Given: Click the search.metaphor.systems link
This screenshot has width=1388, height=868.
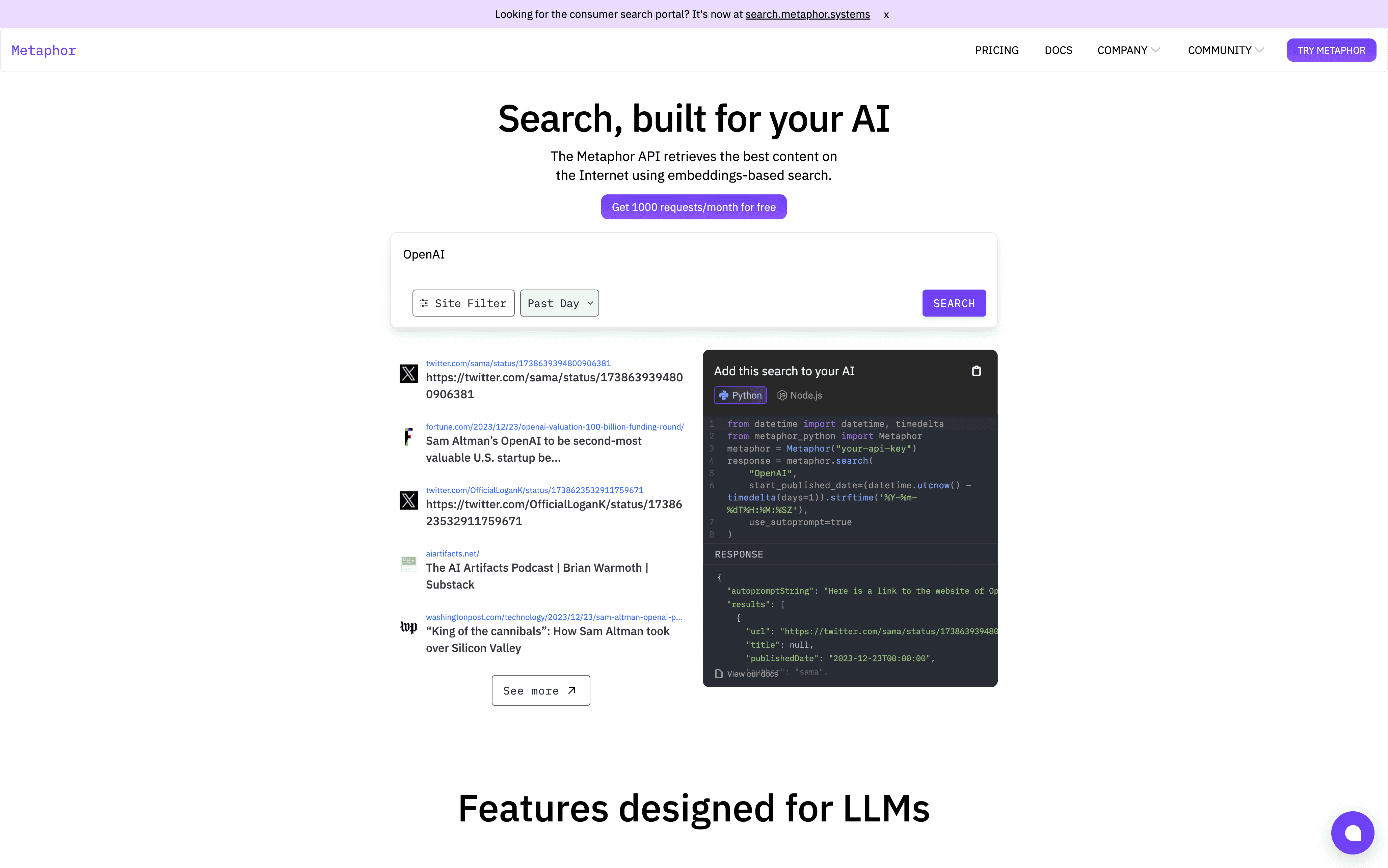Looking at the screenshot, I should (x=807, y=15).
